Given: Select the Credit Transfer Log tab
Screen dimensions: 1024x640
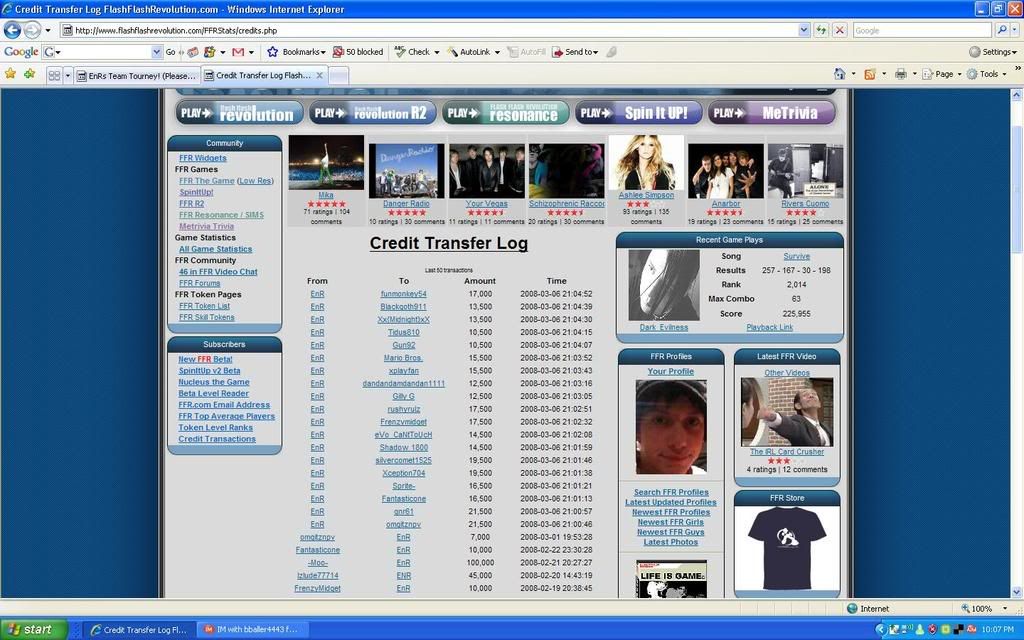Looking at the screenshot, I should tap(262, 75).
